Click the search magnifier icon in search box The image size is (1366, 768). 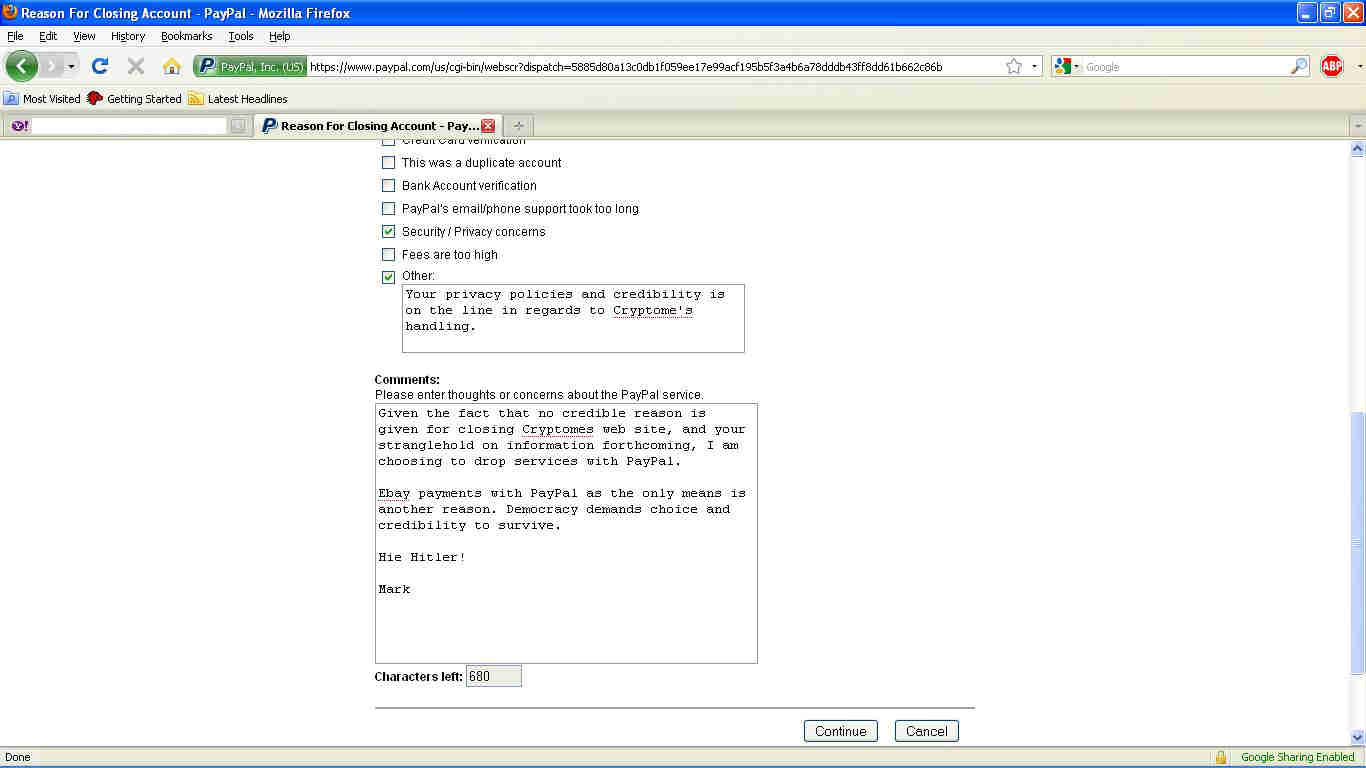(x=1299, y=67)
